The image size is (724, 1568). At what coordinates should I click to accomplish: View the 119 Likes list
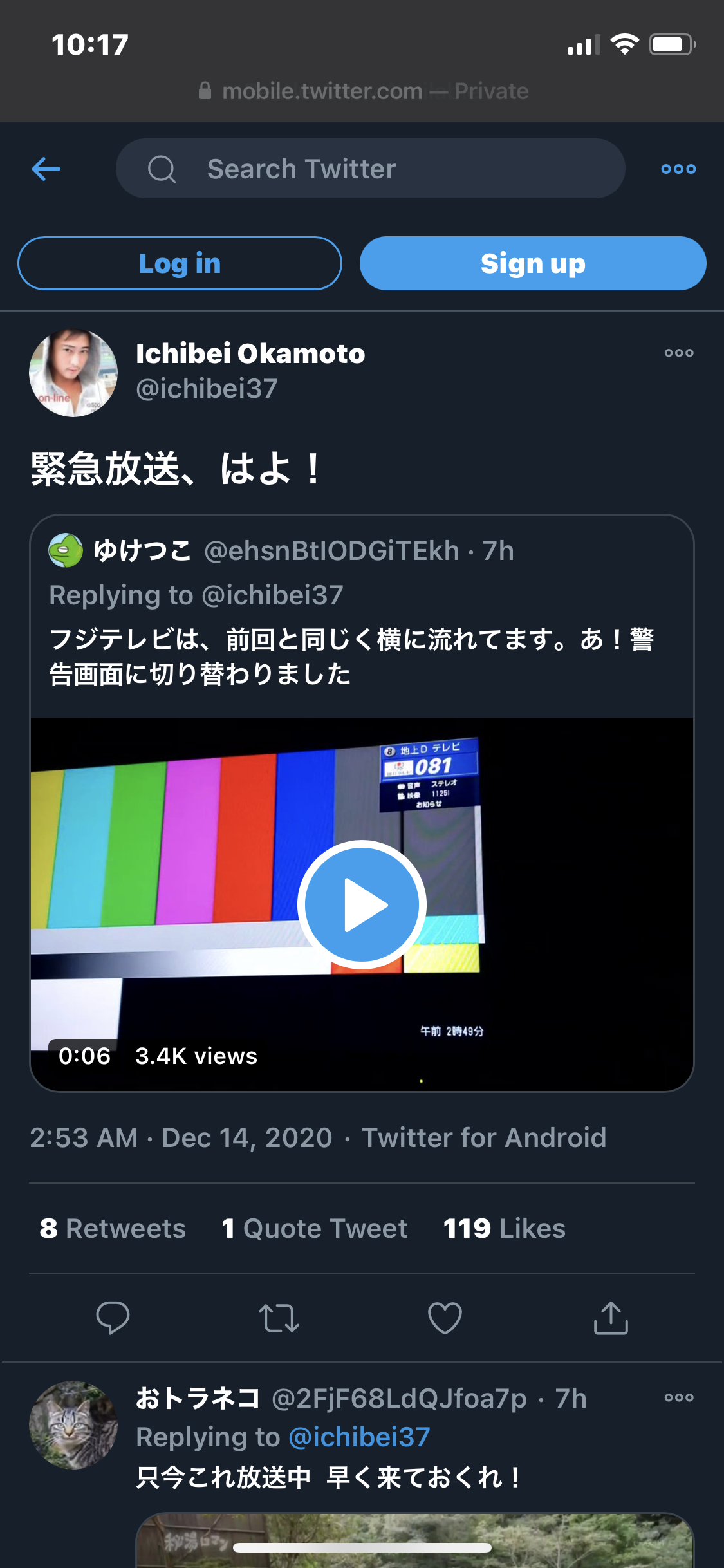point(505,1228)
